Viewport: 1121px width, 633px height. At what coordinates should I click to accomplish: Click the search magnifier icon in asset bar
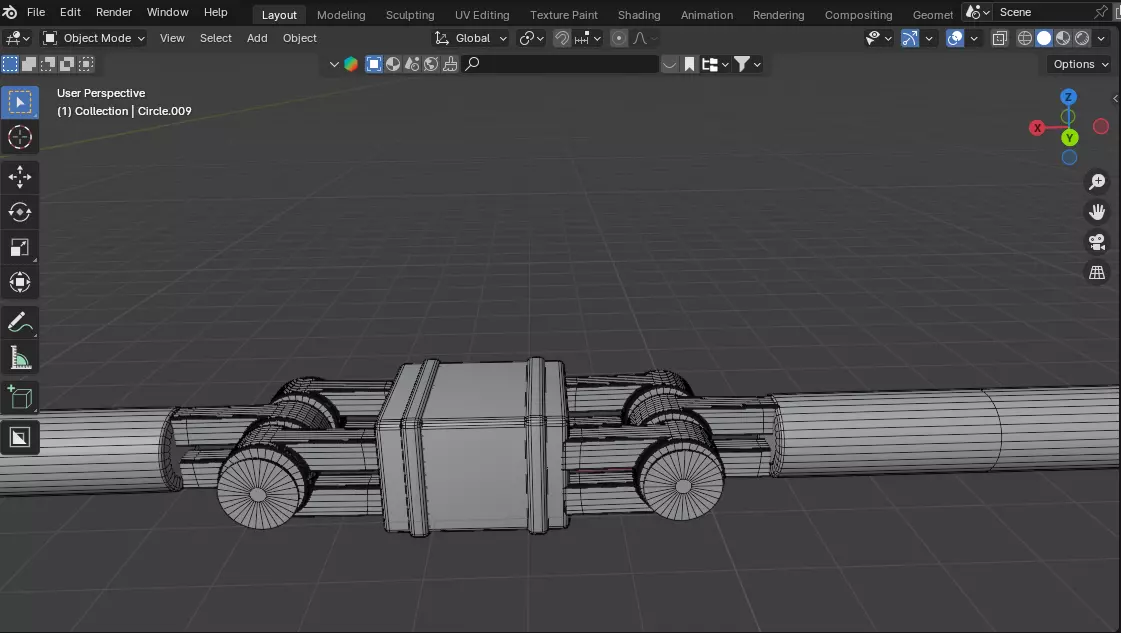[472, 64]
